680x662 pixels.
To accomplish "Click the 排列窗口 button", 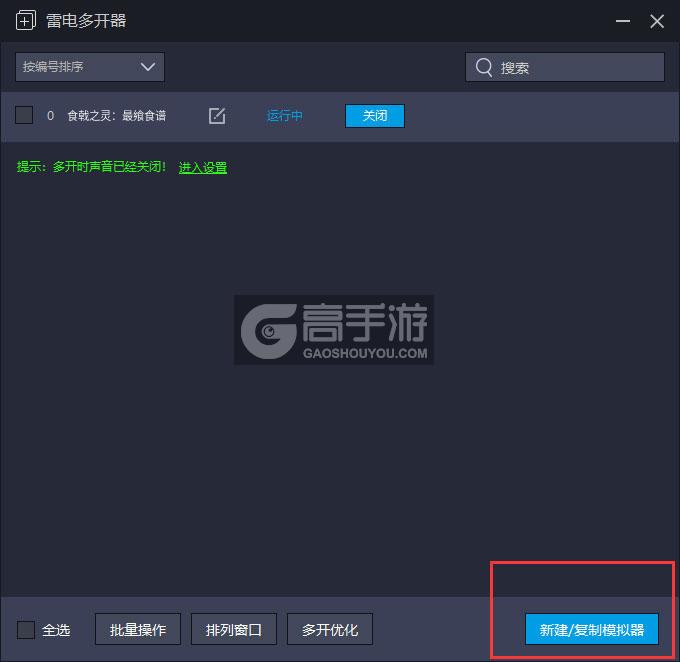I will tap(234, 629).
